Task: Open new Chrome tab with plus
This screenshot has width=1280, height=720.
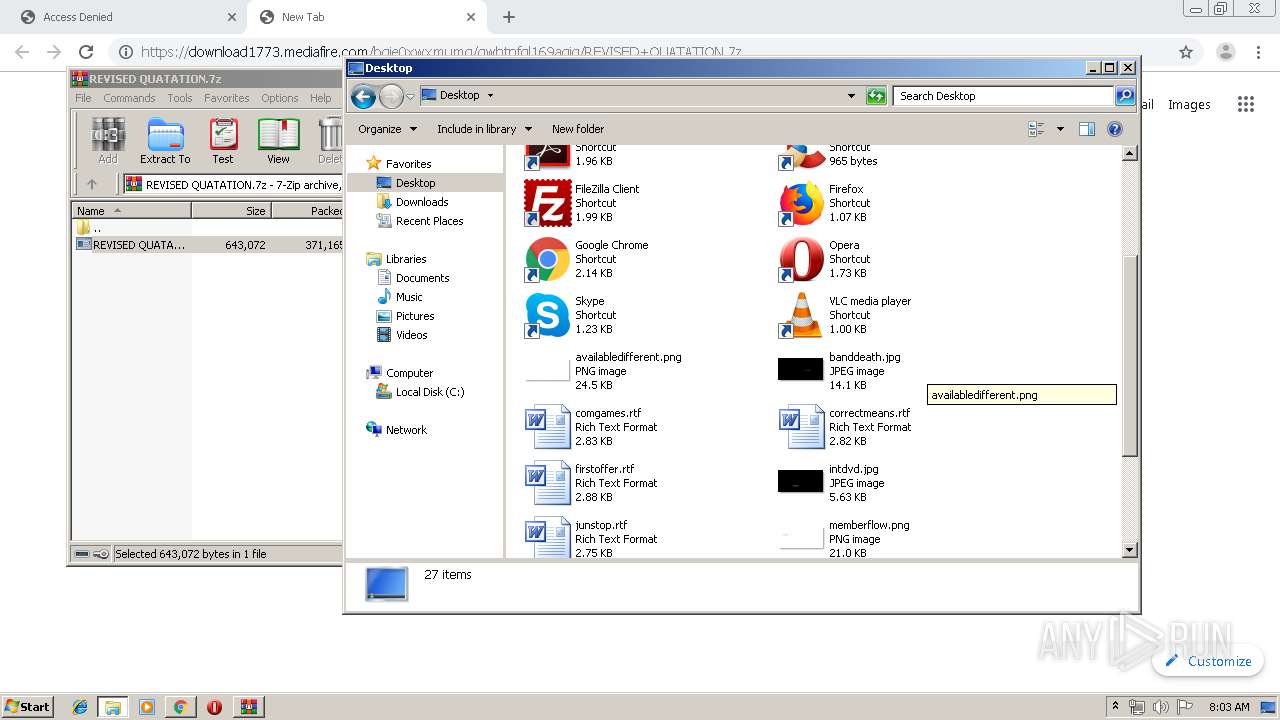Action: tap(509, 17)
